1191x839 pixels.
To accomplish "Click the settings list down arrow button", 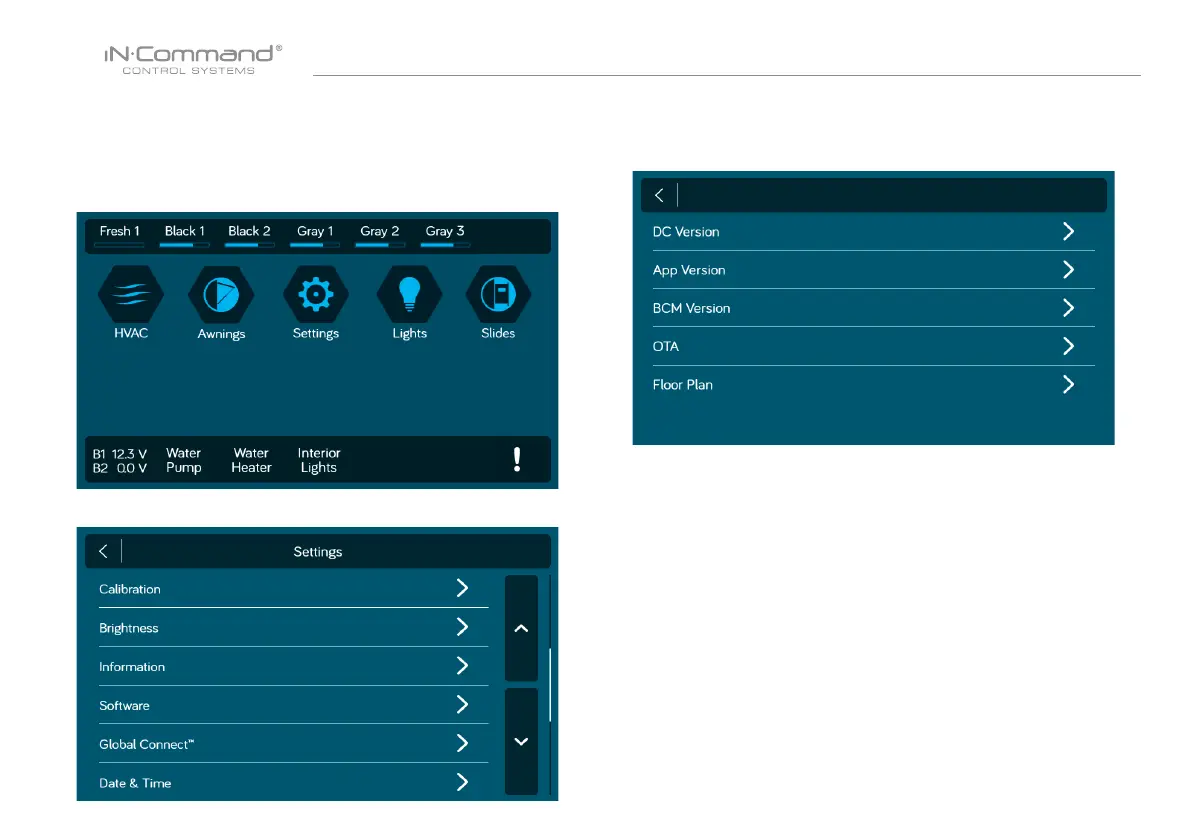I will click(521, 742).
